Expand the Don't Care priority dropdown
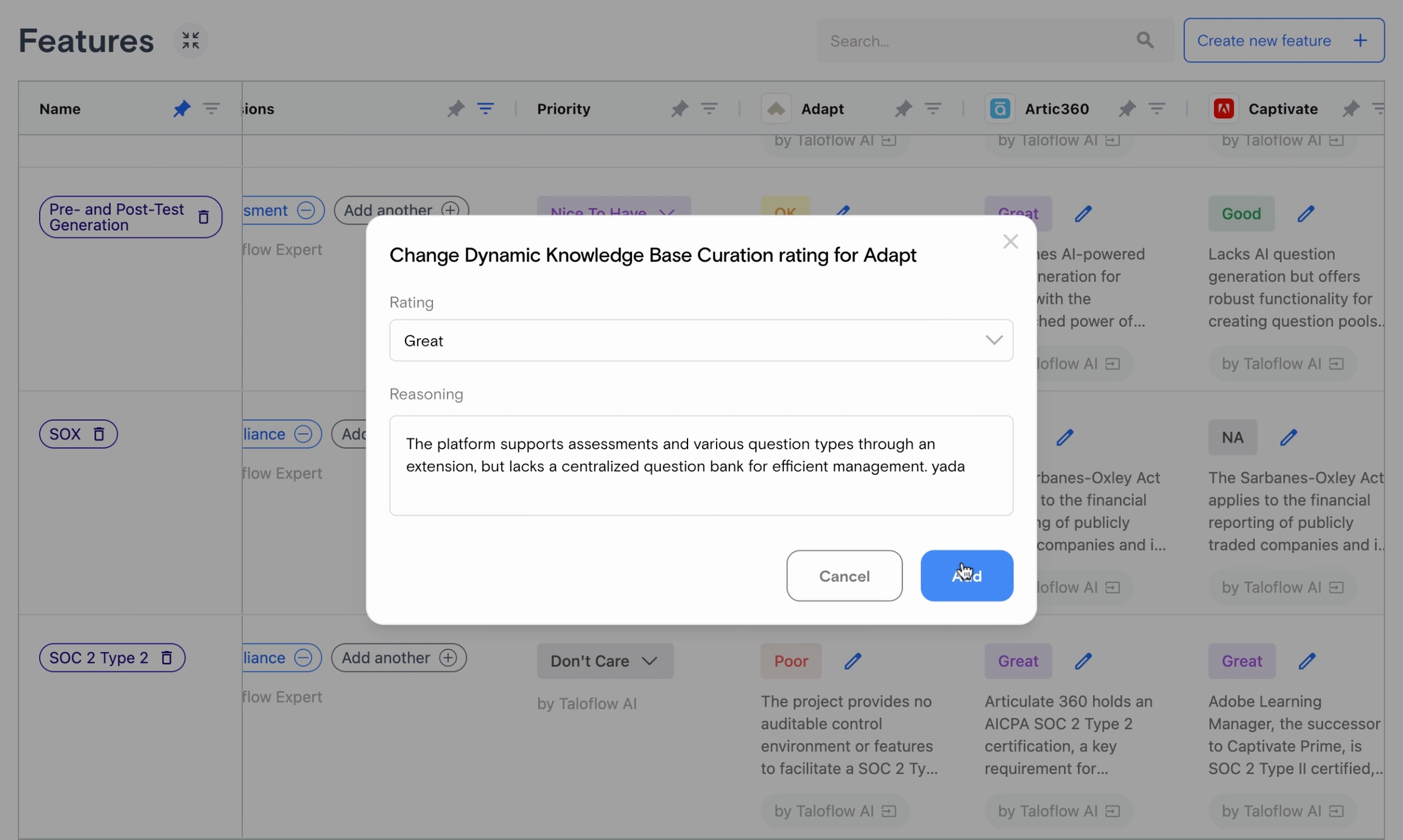The width and height of the screenshot is (1403, 840). (x=605, y=661)
